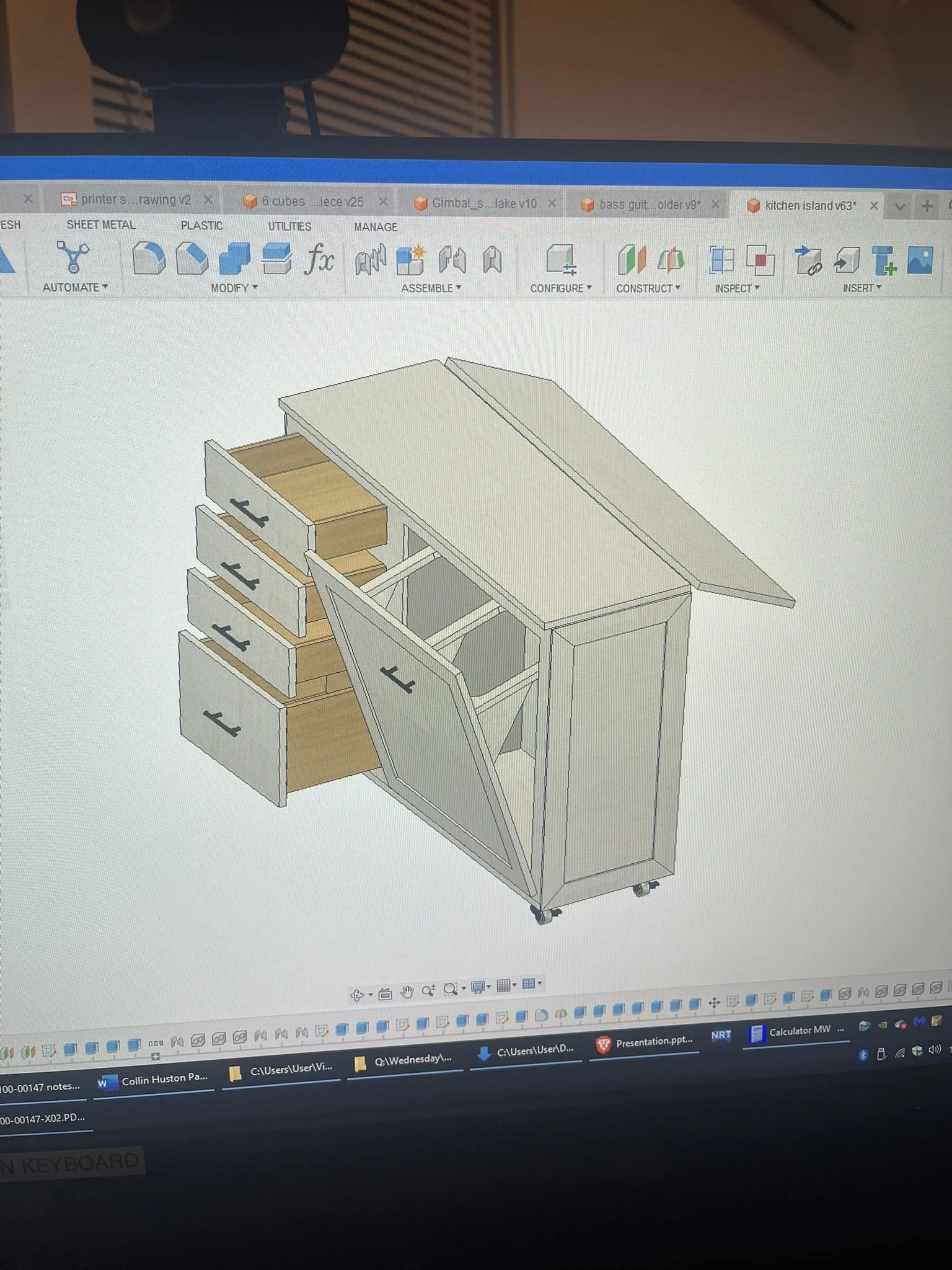Screen dimensions: 952x1270
Task: Click the Insert Derive link icon
Action: pyautogui.click(x=808, y=260)
